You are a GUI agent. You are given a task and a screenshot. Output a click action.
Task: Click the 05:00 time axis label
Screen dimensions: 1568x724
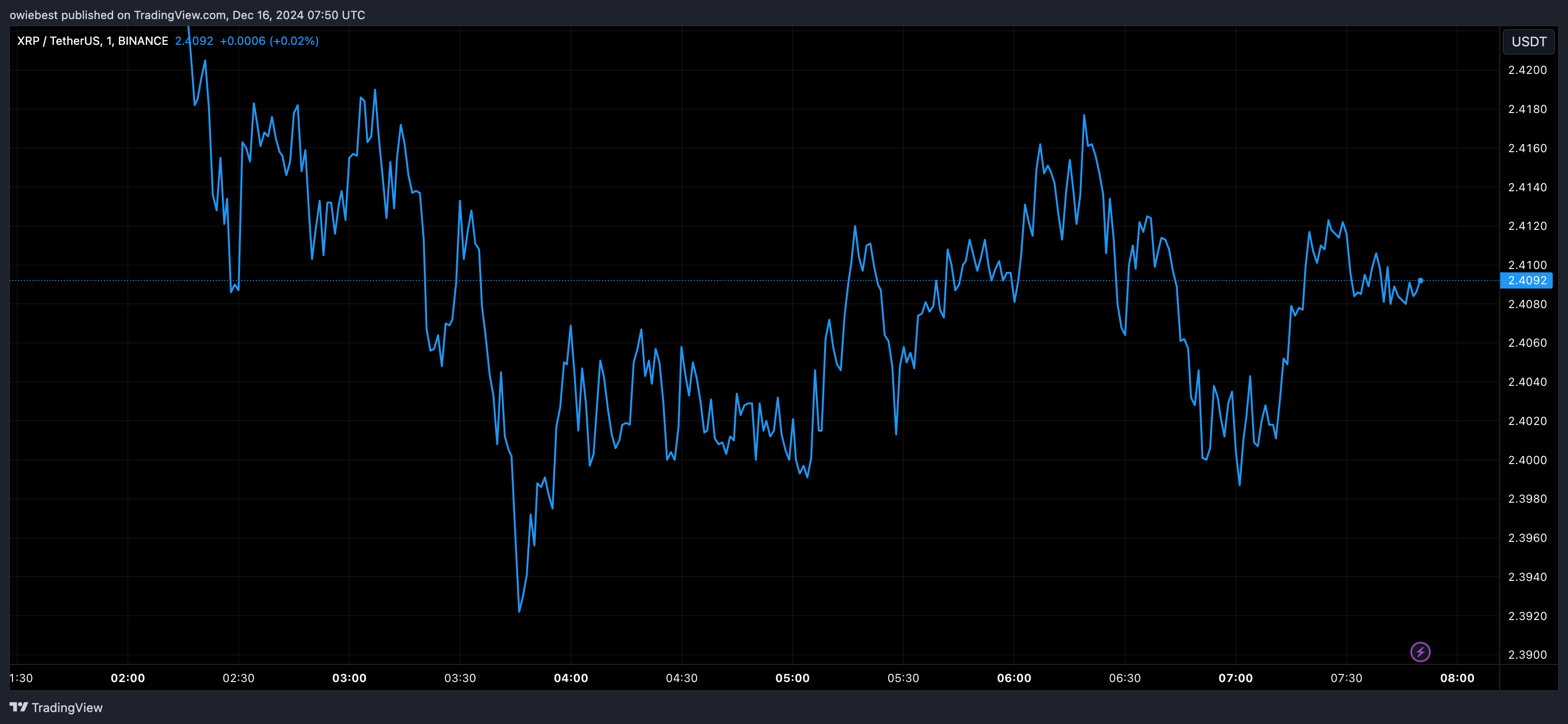[x=793, y=678]
